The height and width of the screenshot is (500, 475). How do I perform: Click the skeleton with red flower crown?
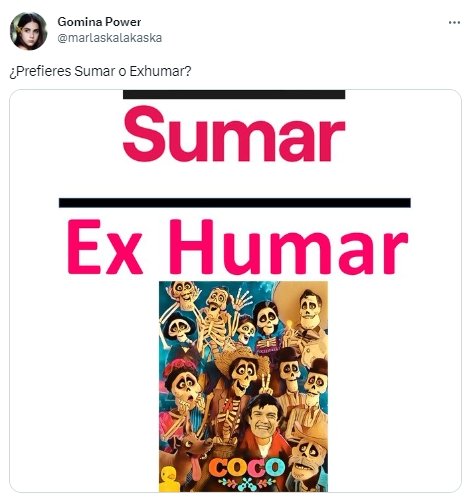tap(184, 385)
